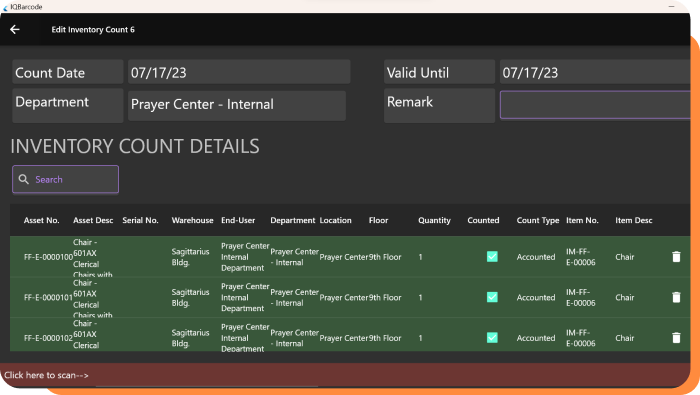Click here to scan bar
Screen dimensions: 700x395
pos(345,375)
